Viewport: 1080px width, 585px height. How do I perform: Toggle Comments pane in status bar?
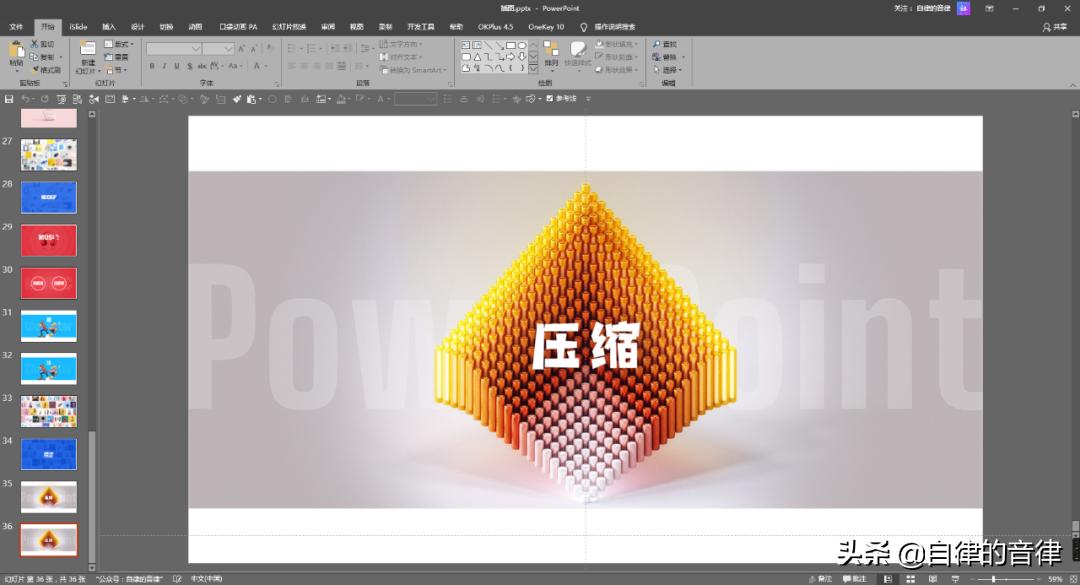click(854, 579)
